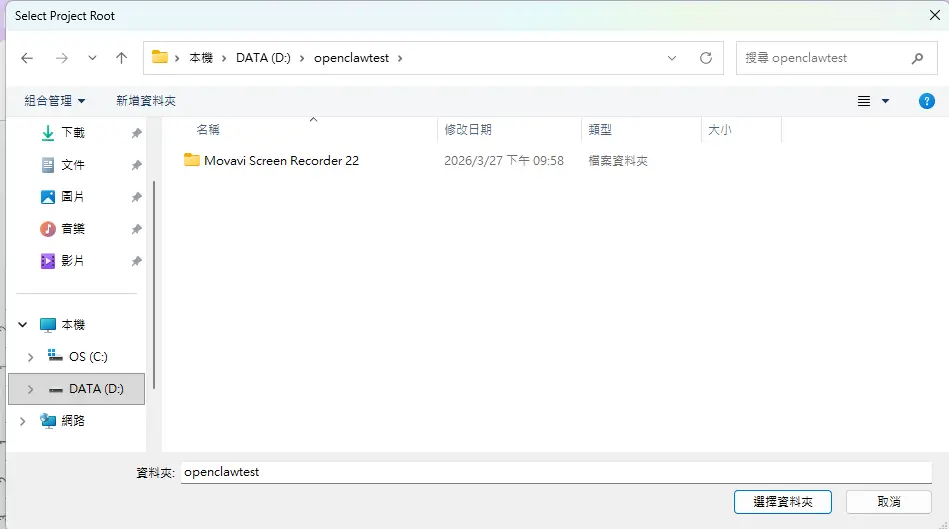Viewport: 949px width, 529px height.
Task: Click the 資料夾 name input field
Action: pos(556,472)
